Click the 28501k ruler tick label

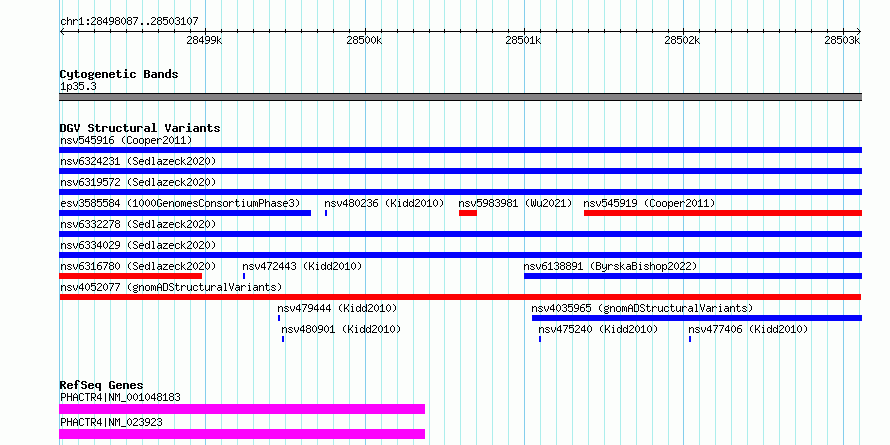point(523,40)
